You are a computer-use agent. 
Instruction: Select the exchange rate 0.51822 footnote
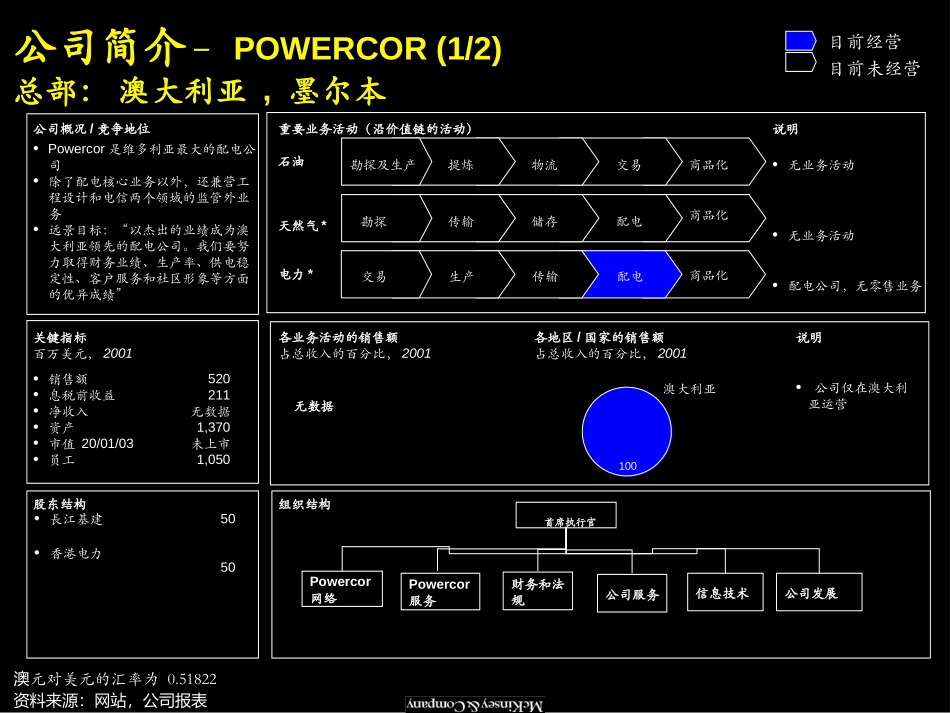[115, 678]
